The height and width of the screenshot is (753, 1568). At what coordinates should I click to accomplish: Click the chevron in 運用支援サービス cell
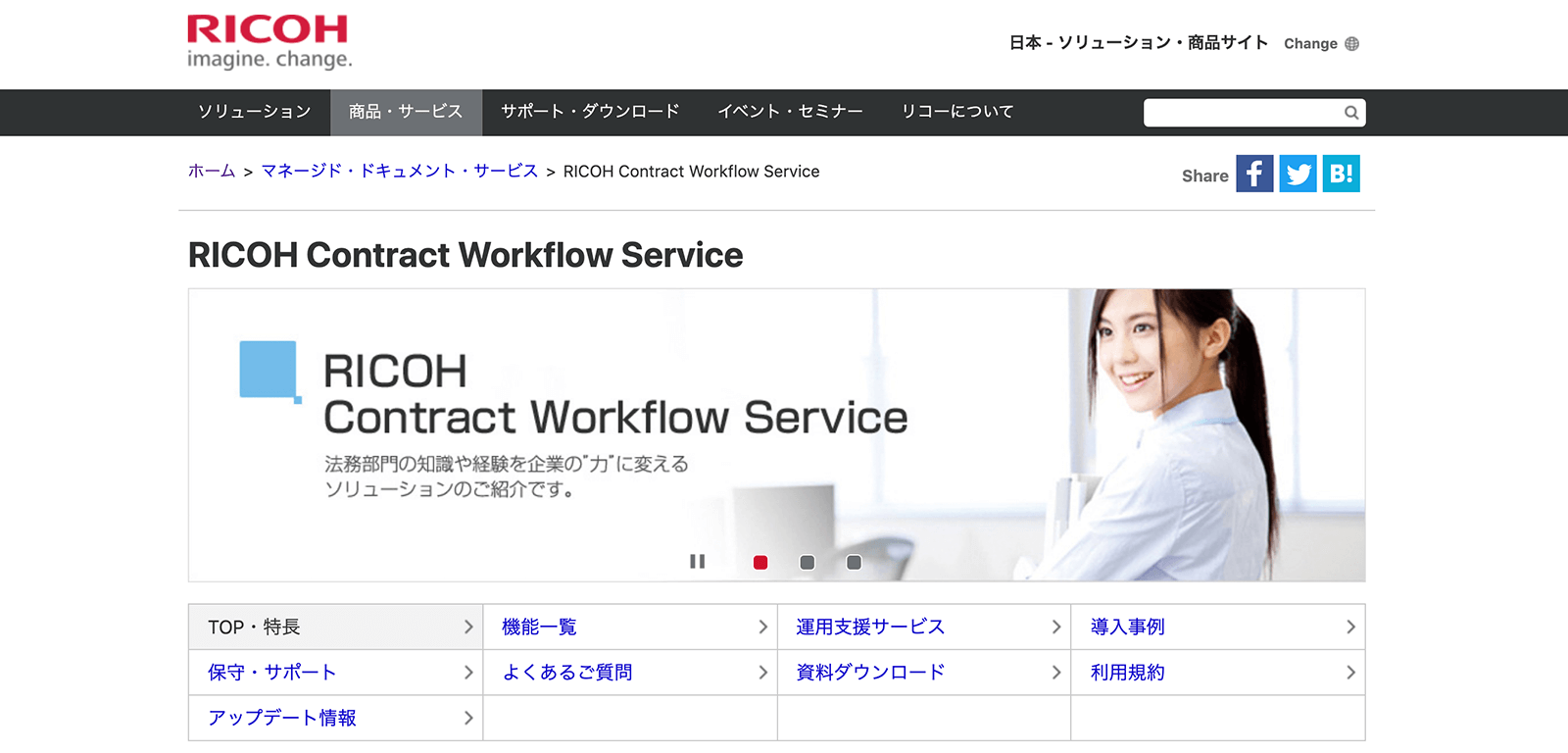tap(1056, 627)
